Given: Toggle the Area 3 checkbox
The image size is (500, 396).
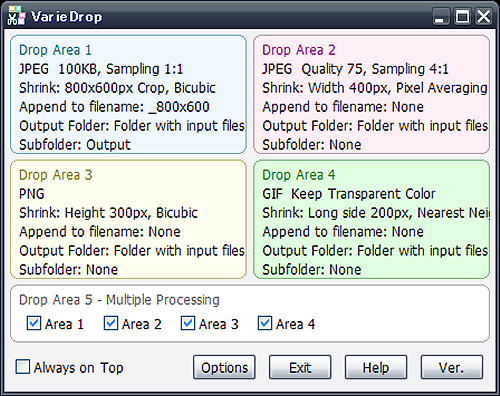Looking at the screenshot, I should (188, 323).
